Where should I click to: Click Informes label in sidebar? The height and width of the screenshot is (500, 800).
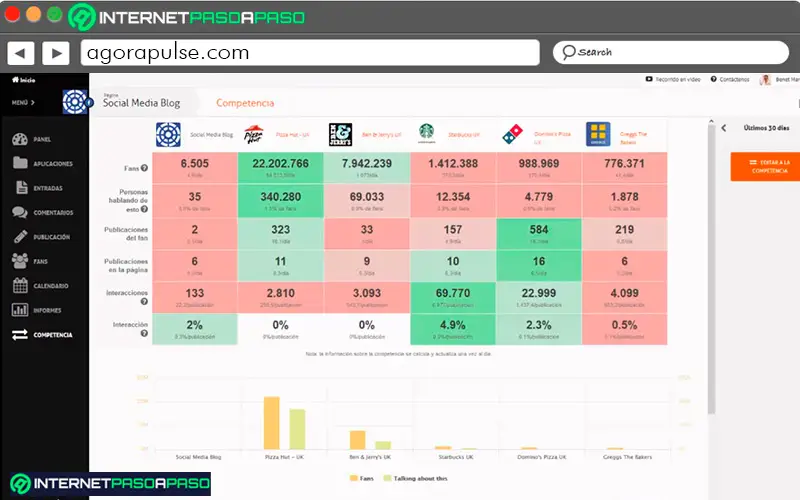tap(47, 310)
